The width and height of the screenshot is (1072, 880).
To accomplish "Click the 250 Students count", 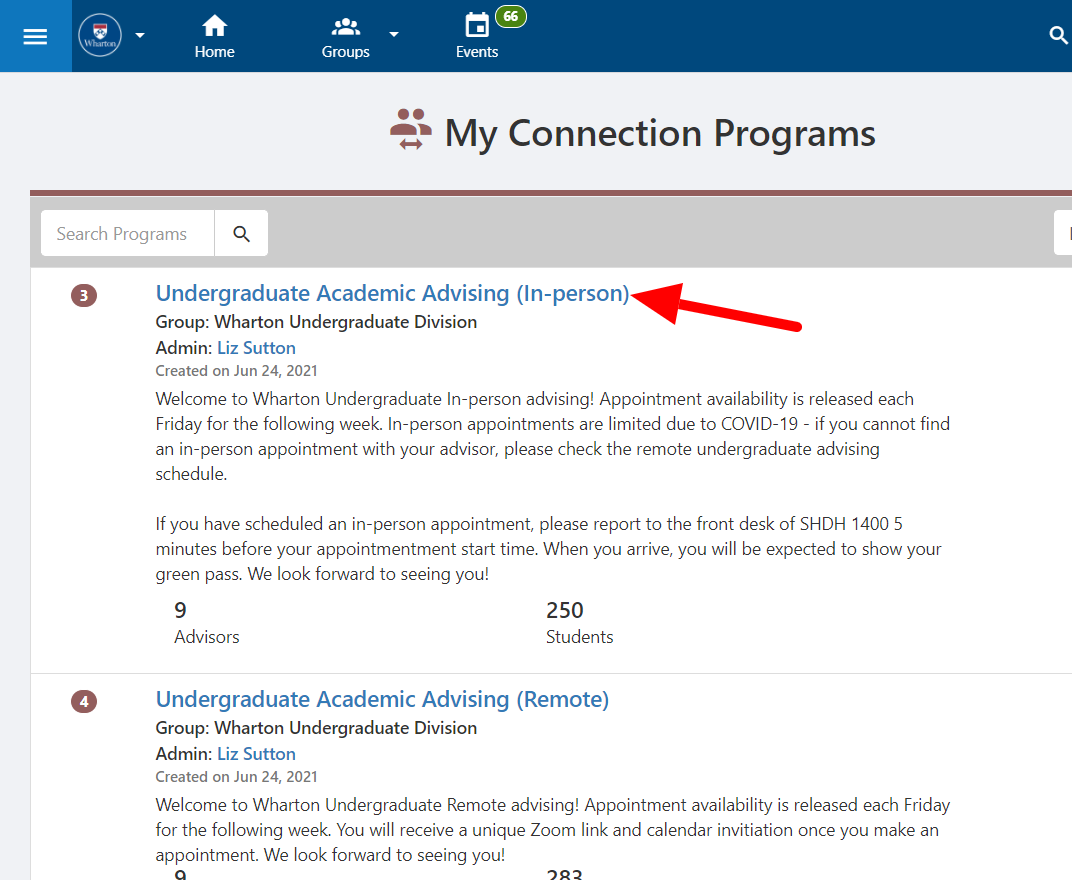I will 565,610.
